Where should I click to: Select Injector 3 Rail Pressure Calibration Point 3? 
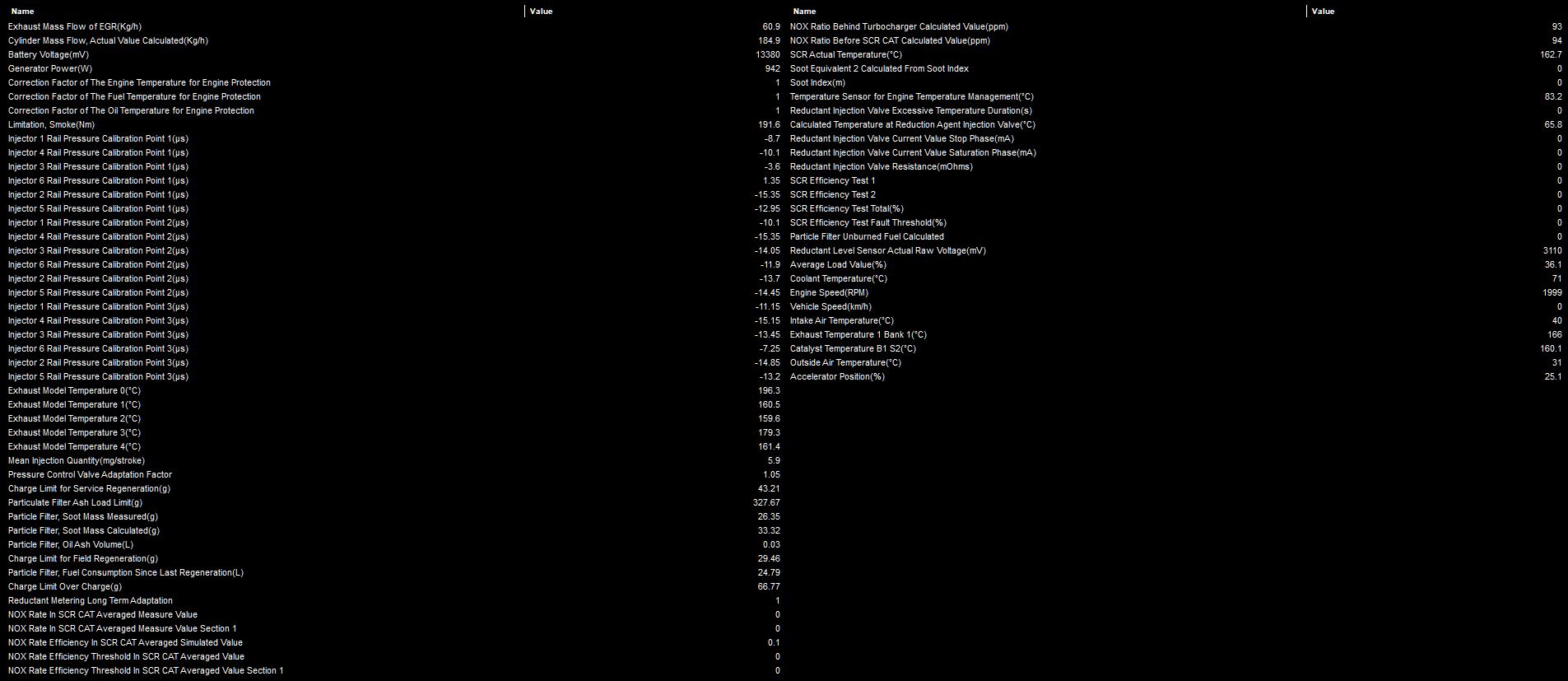[x=393, y=334]
